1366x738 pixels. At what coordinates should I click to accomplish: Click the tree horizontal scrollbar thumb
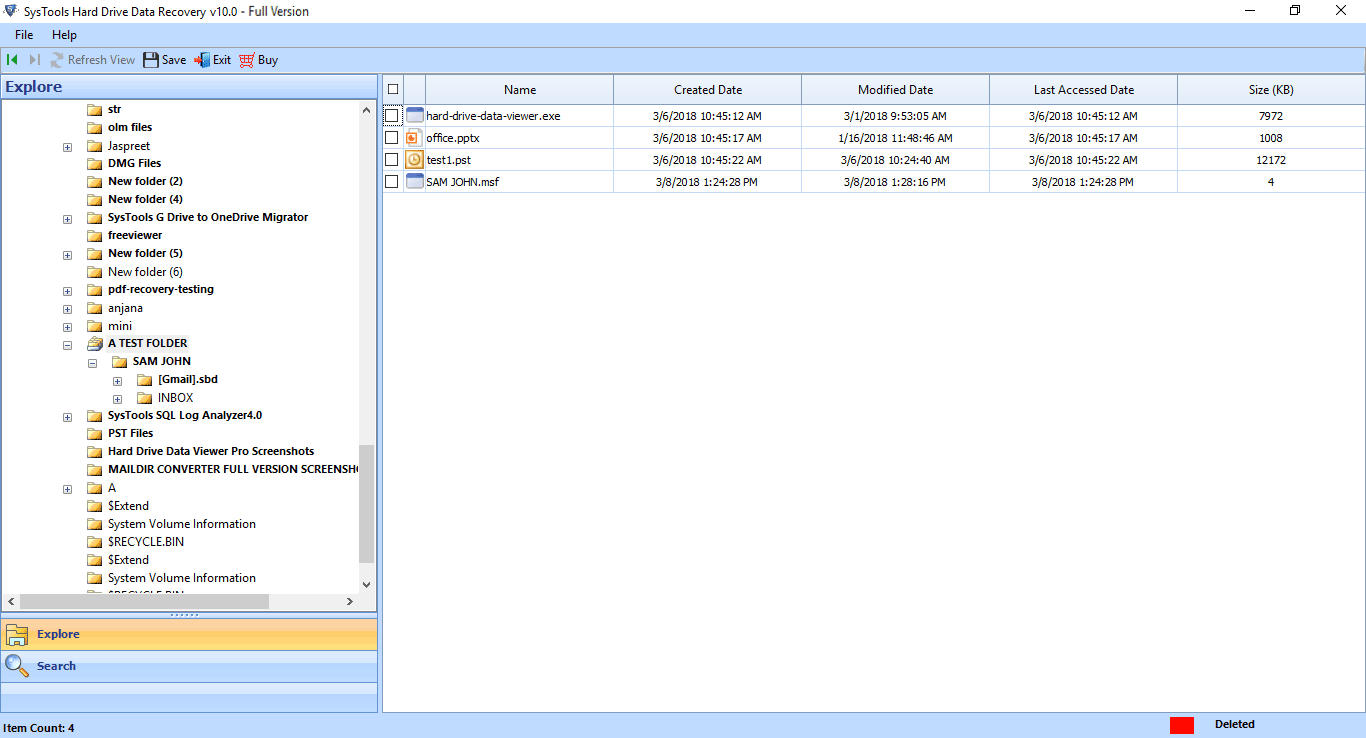click(x=144, y=601)
